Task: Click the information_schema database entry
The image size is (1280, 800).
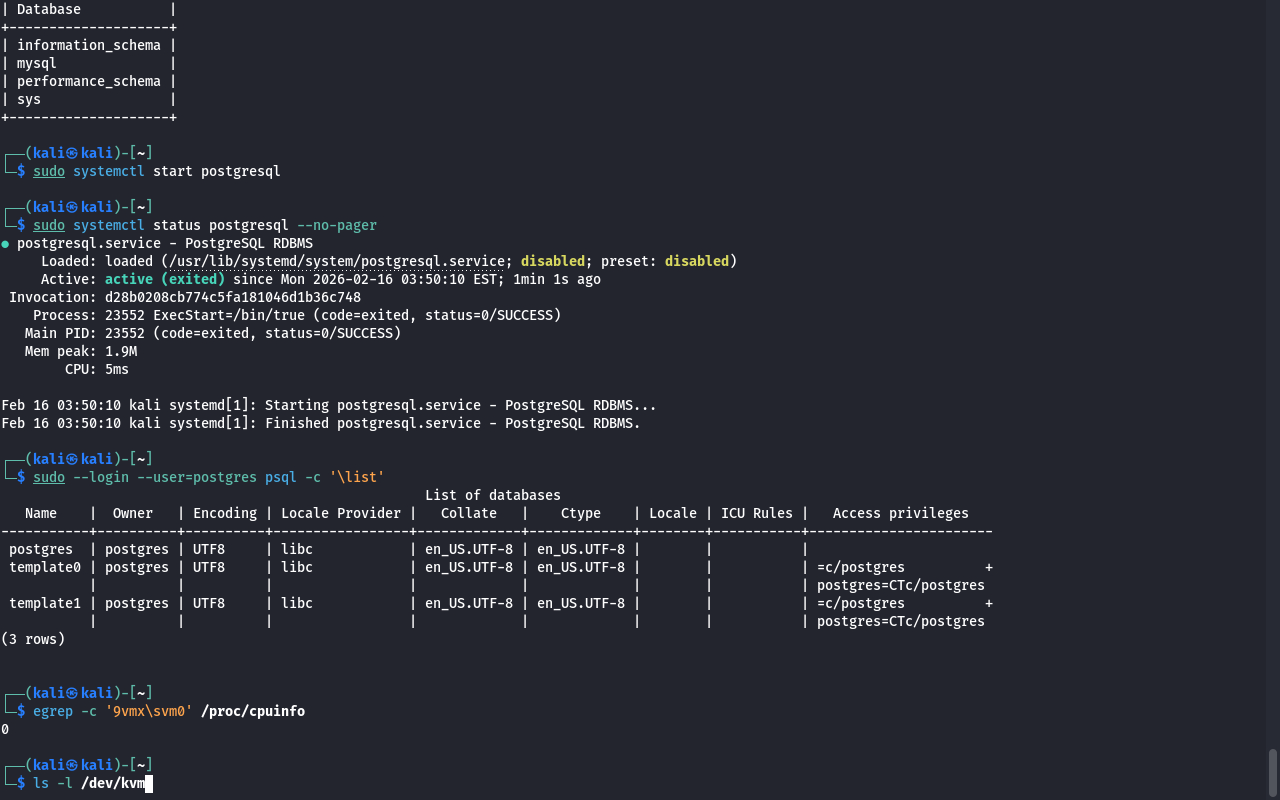Action: click(89, 45)
